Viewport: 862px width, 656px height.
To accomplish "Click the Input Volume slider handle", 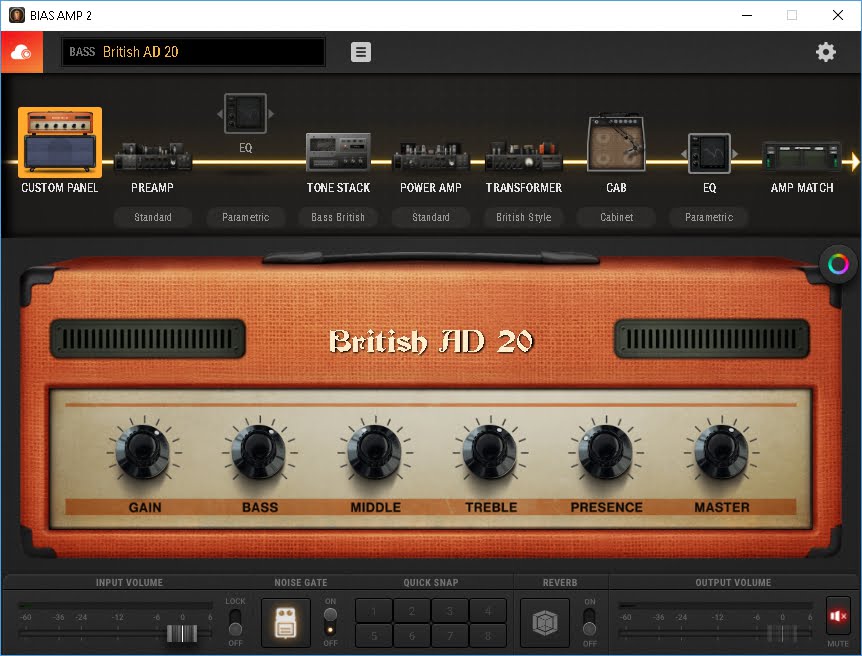I will point(182,633).
